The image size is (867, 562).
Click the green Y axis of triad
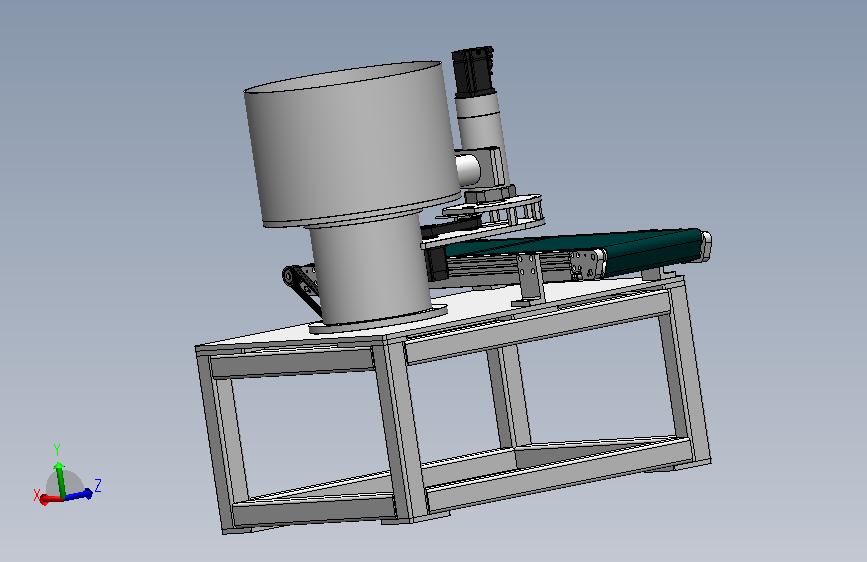pos(59,478)
